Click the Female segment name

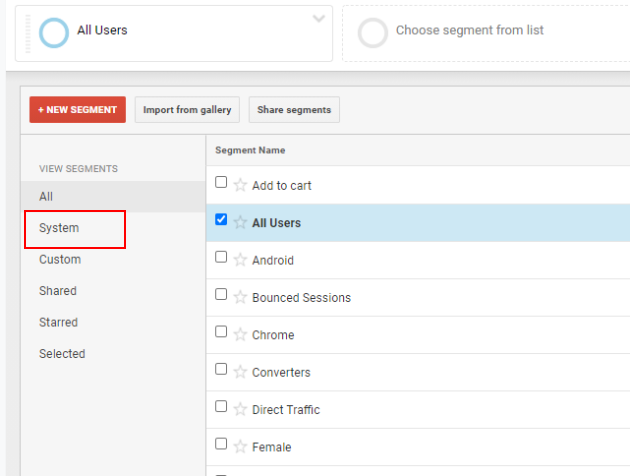272,447
